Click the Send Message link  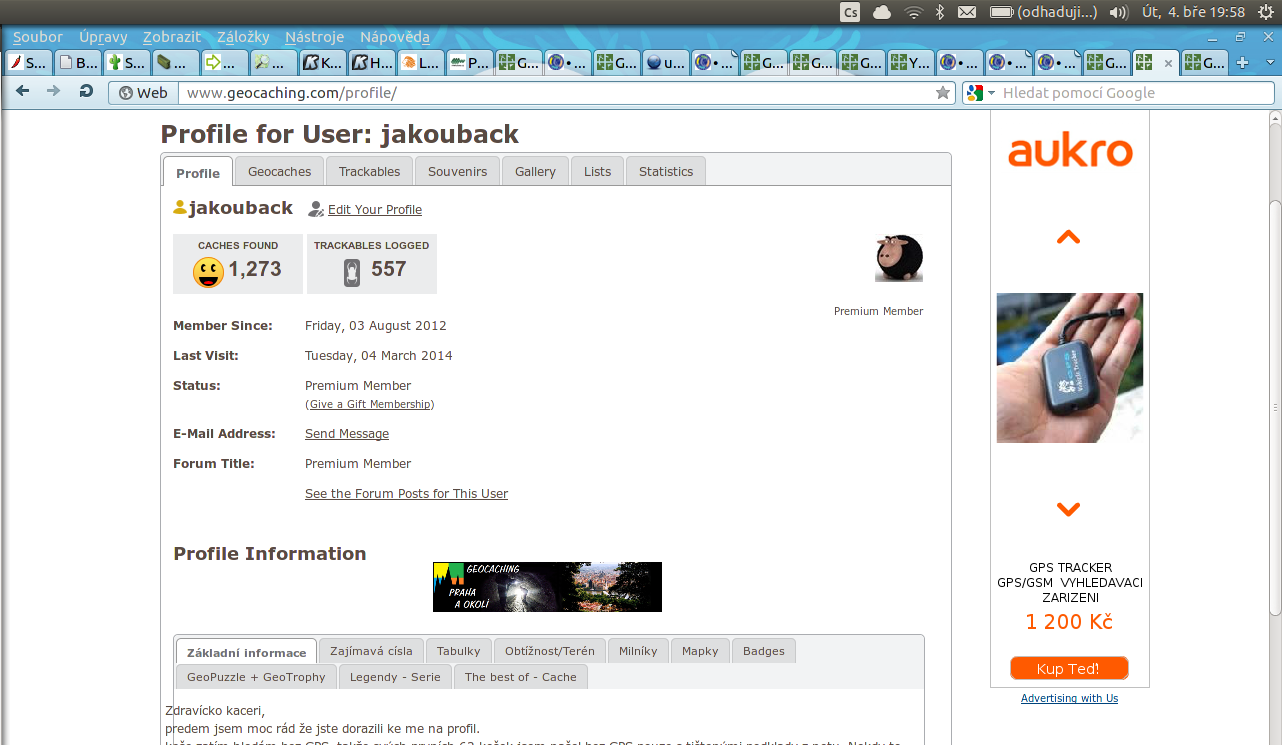[346, 434]
